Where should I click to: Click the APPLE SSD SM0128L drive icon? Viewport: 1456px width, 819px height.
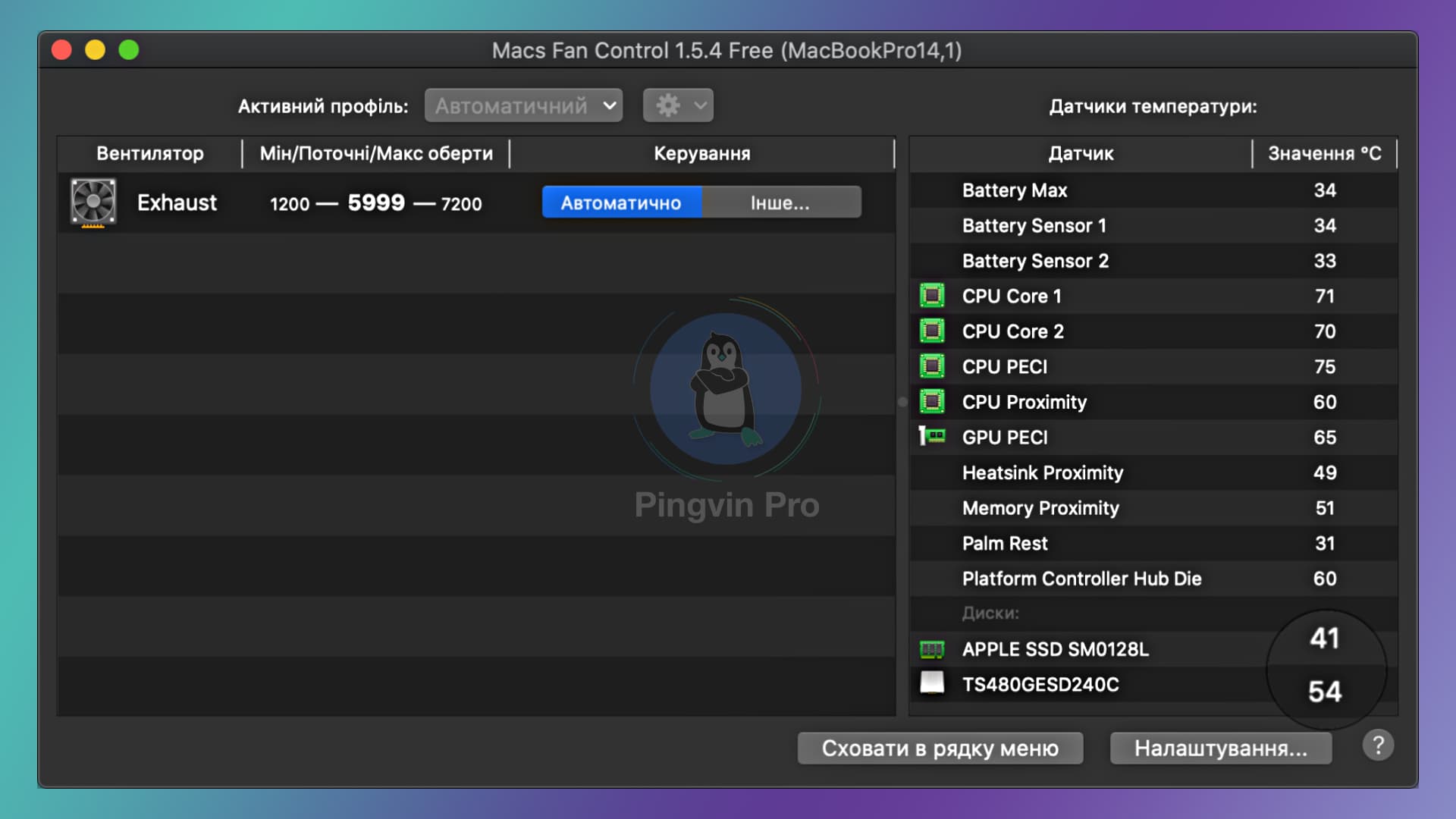click(932, 649)
